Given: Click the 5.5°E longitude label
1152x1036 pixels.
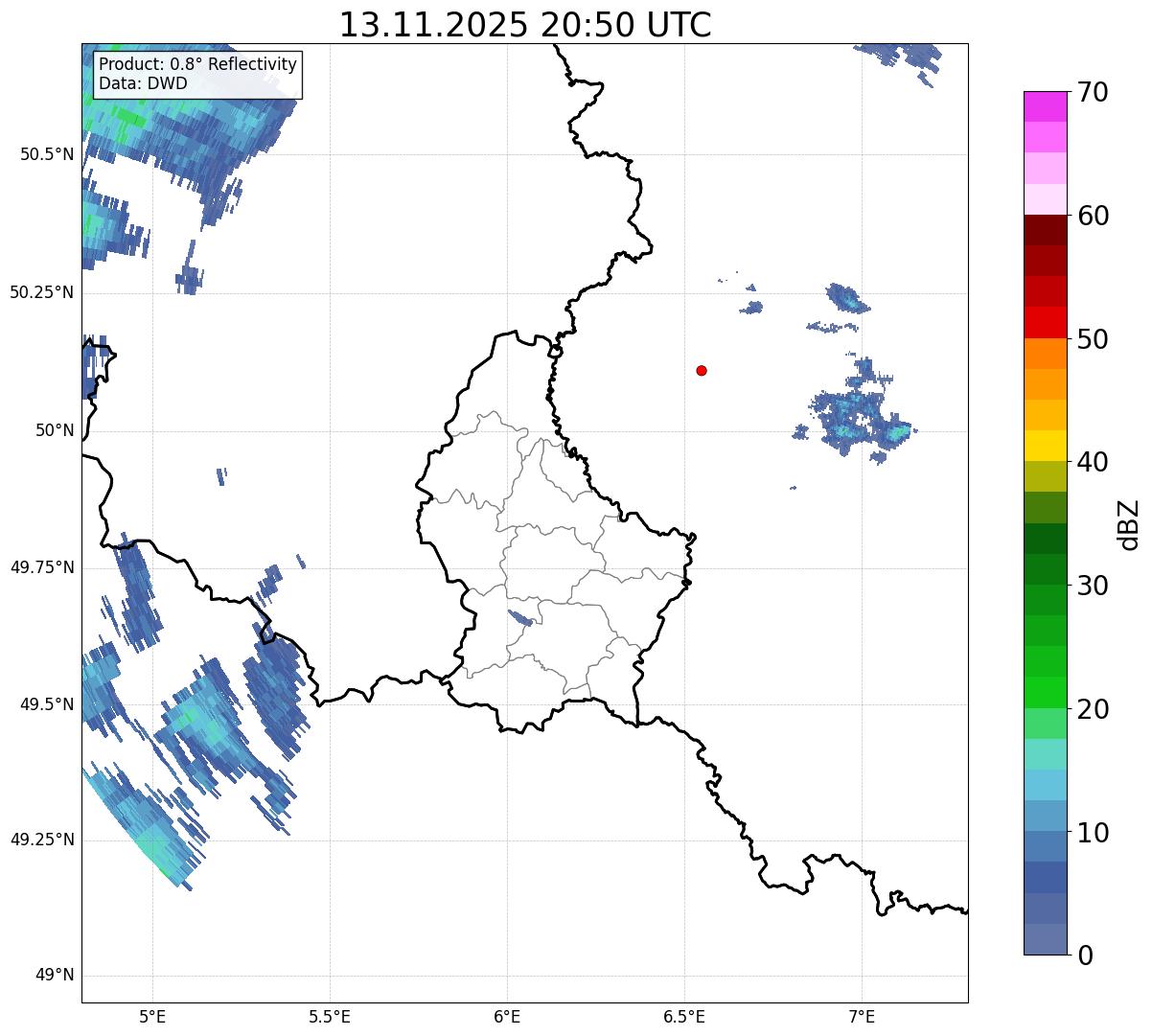Looking at the screenshot, I should [x=330, y=1017].
